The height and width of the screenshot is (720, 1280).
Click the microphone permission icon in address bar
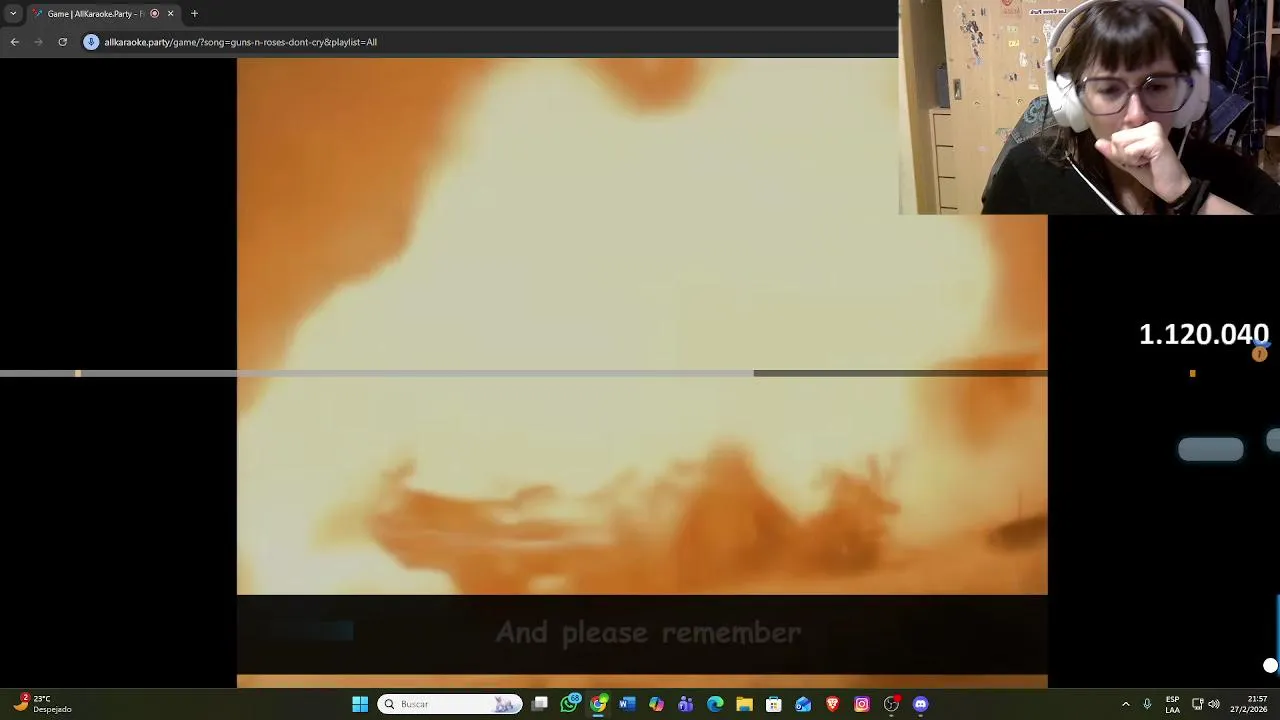point(91,42)
